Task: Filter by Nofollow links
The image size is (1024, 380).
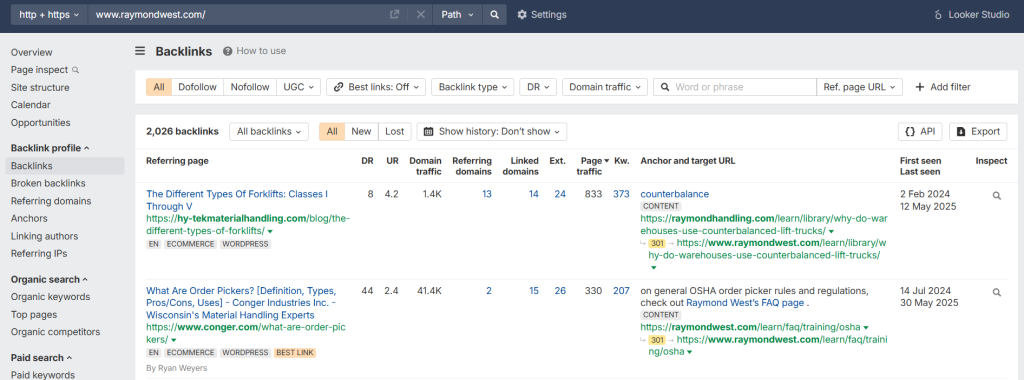Action: 249,87
